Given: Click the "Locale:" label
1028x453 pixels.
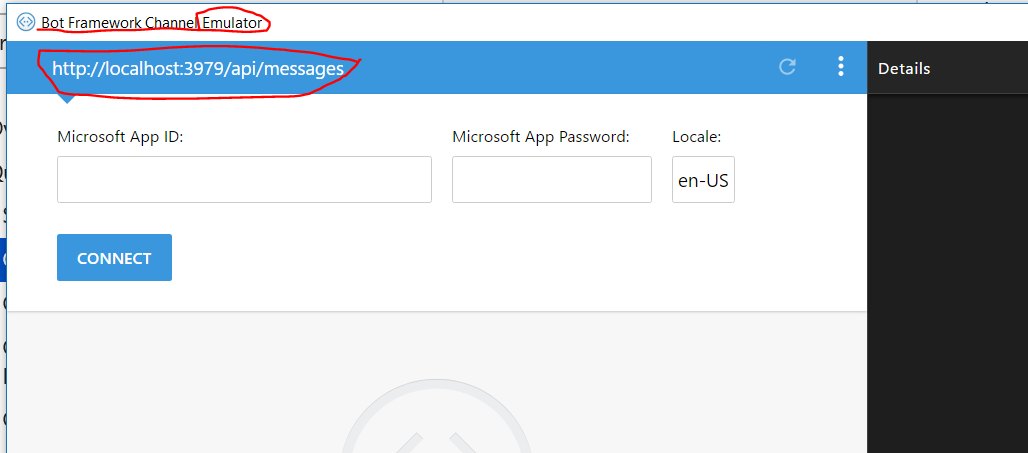Looking at the screenshot, I should 696,137.
